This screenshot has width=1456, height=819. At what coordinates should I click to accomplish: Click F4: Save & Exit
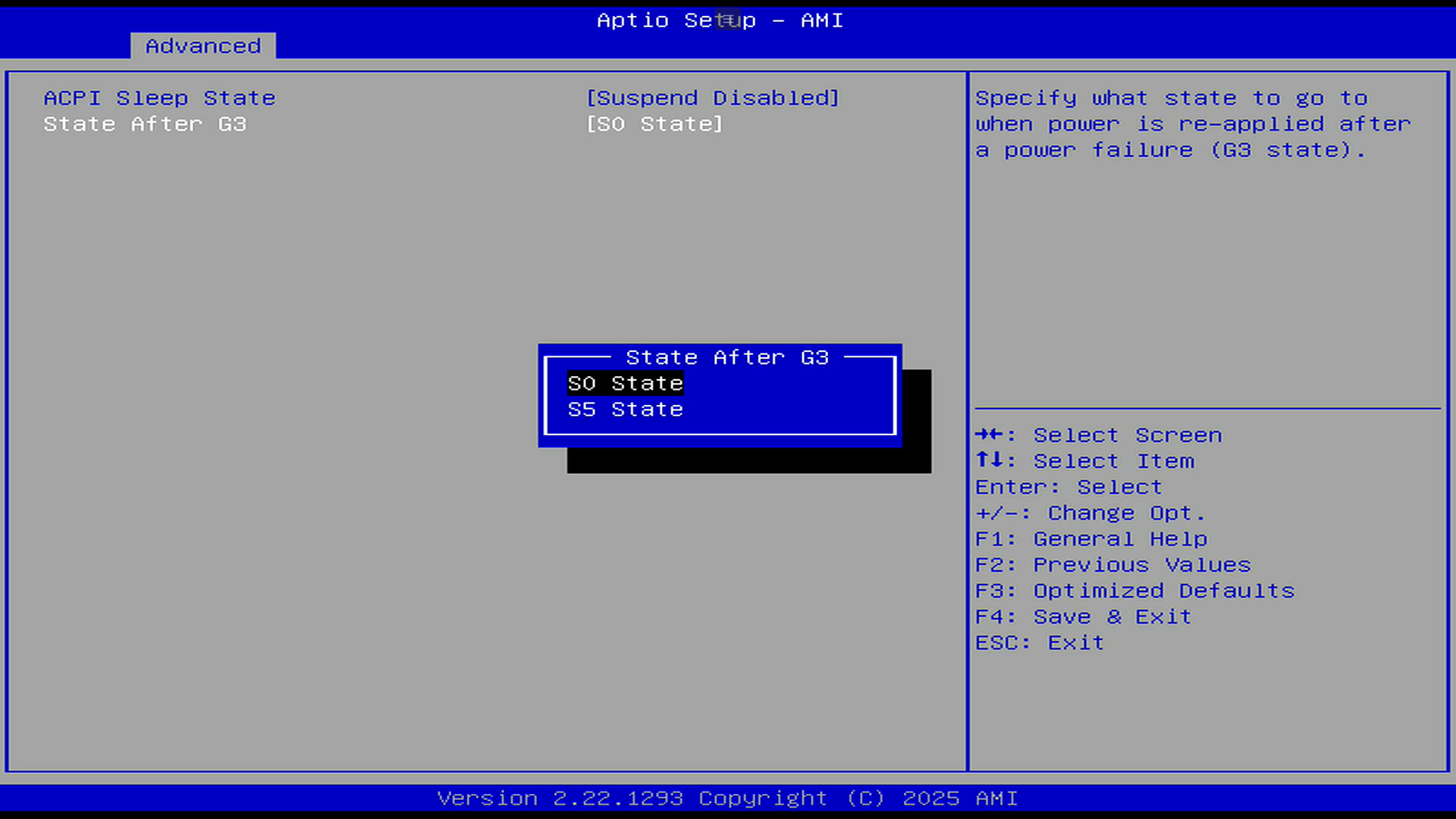pos(1083,617)
